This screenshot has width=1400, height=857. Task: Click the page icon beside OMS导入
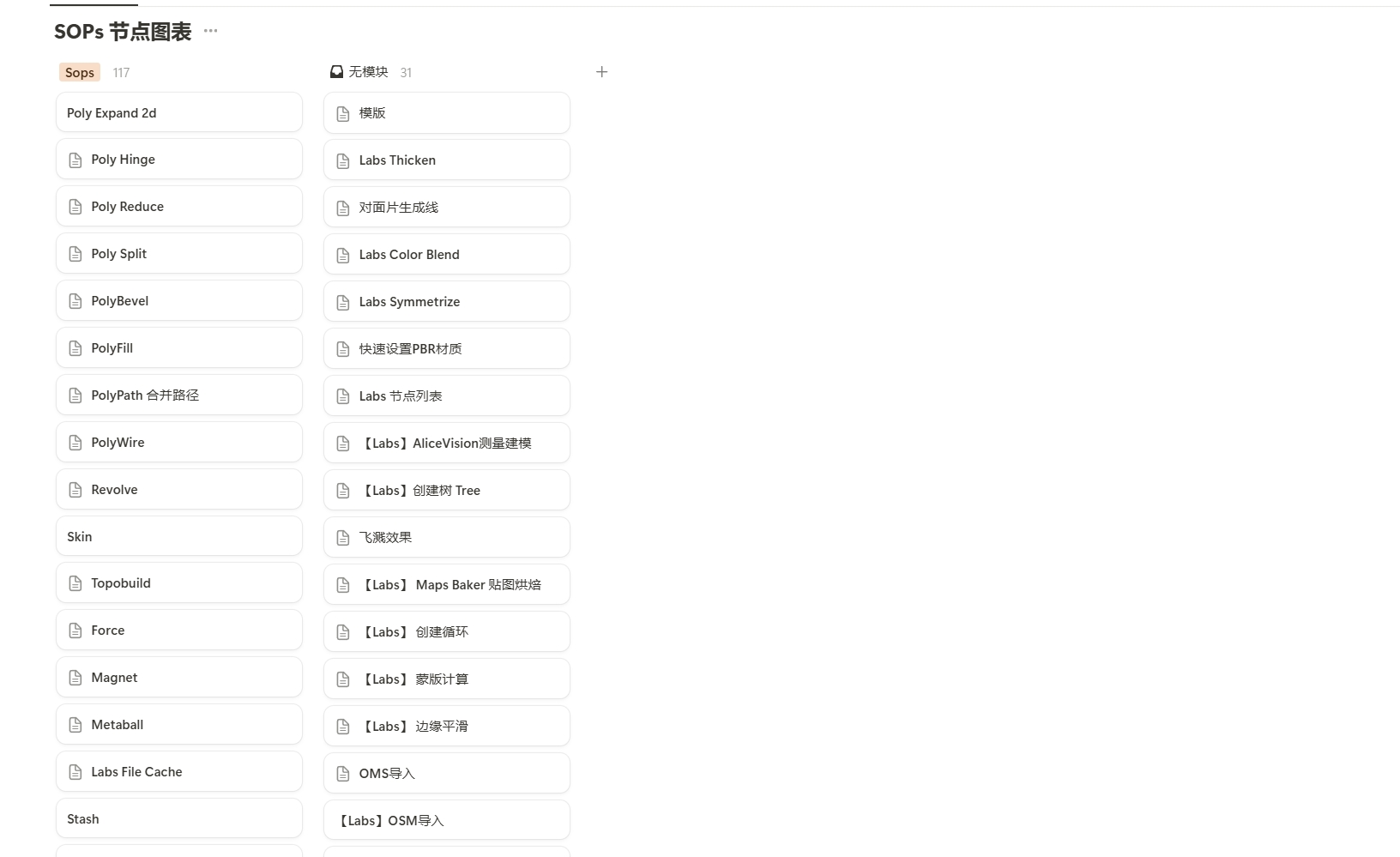point(343,774)
